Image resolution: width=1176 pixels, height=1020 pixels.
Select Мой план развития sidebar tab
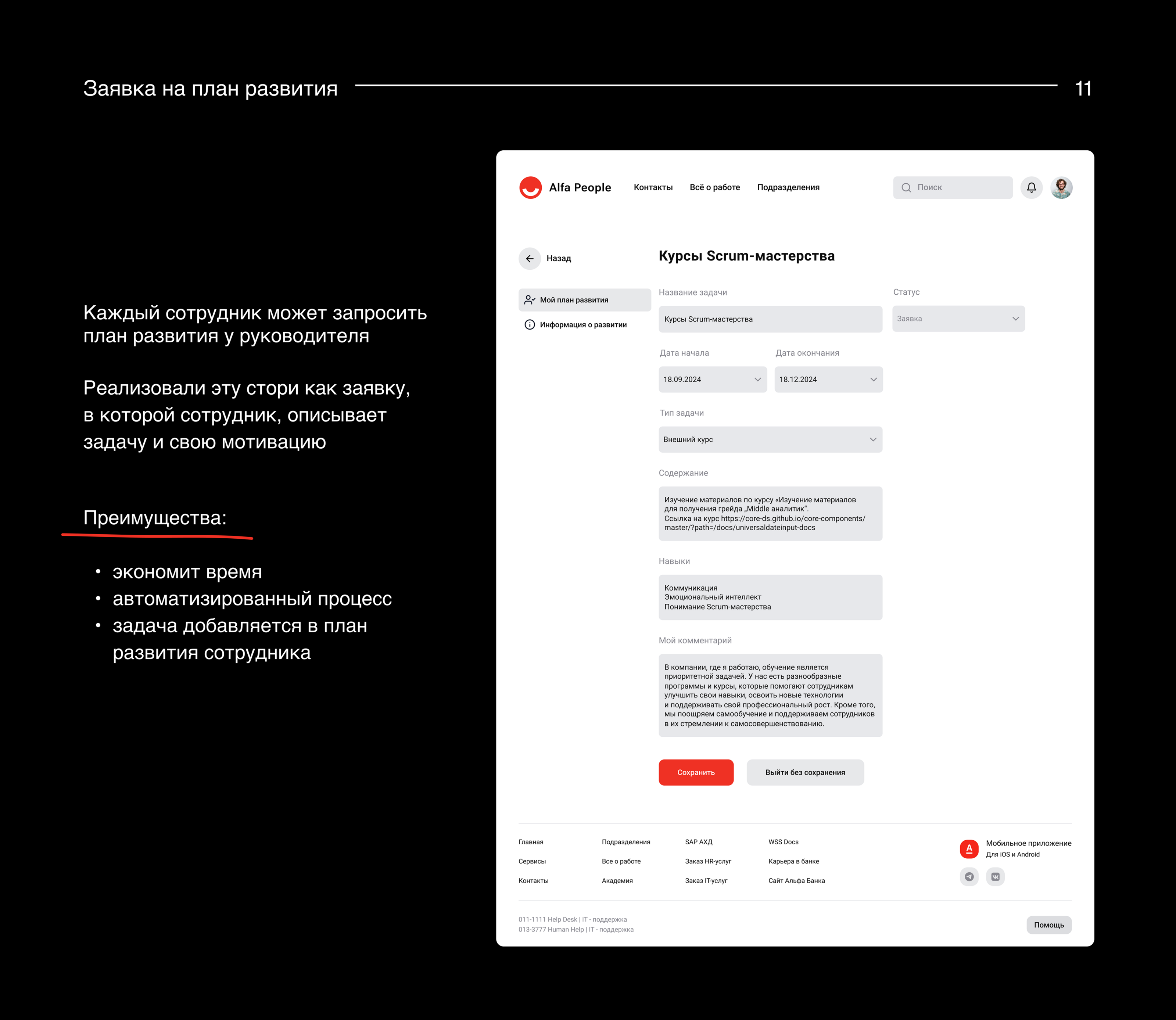click(584, 300)
